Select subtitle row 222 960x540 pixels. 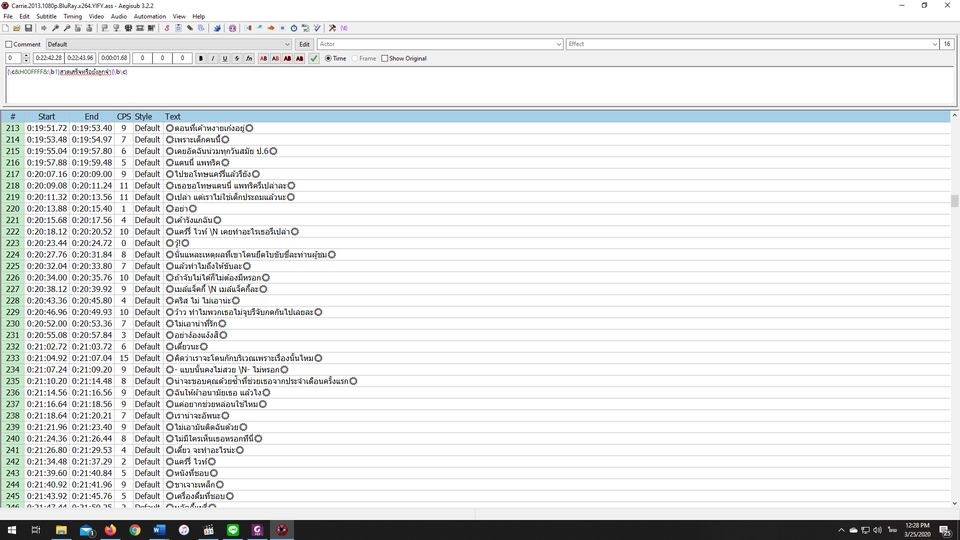coord(476,231)
